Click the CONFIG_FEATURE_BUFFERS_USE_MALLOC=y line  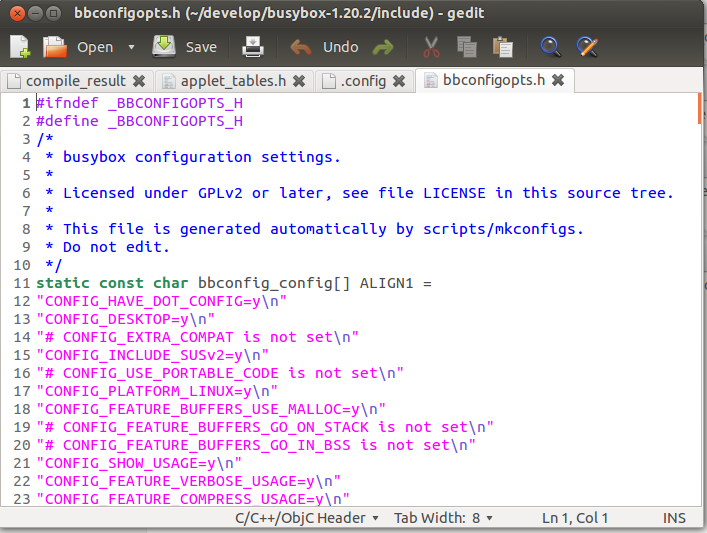(211, 409)
